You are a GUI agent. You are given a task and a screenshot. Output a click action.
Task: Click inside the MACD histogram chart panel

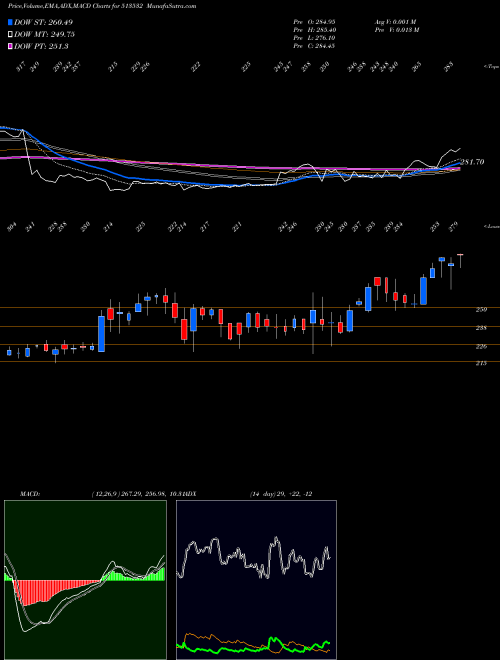pos(85,580)
